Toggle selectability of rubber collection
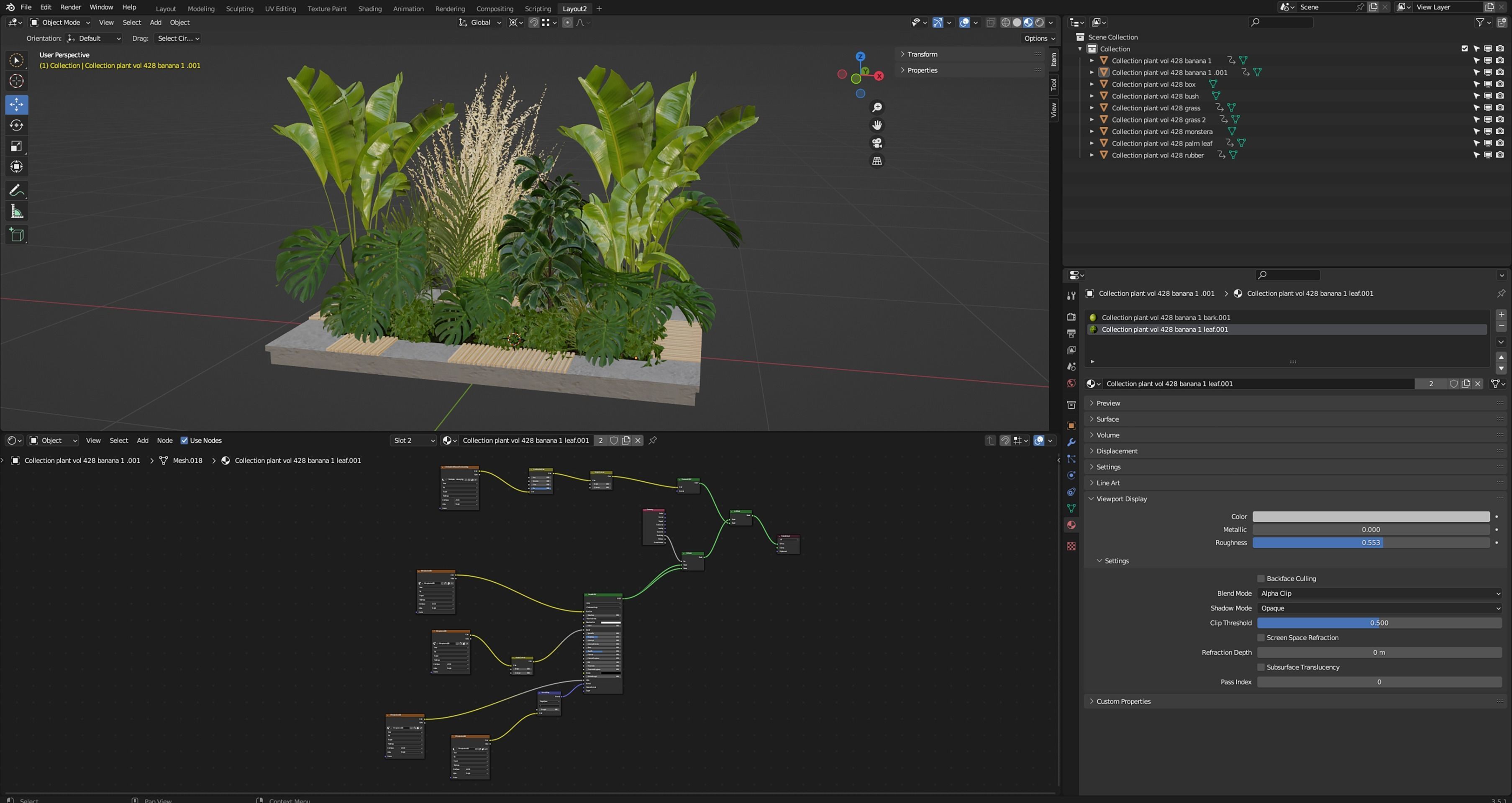Image resolution: width=1512 pixels, height=803 pixels. tap(1476, 155)
